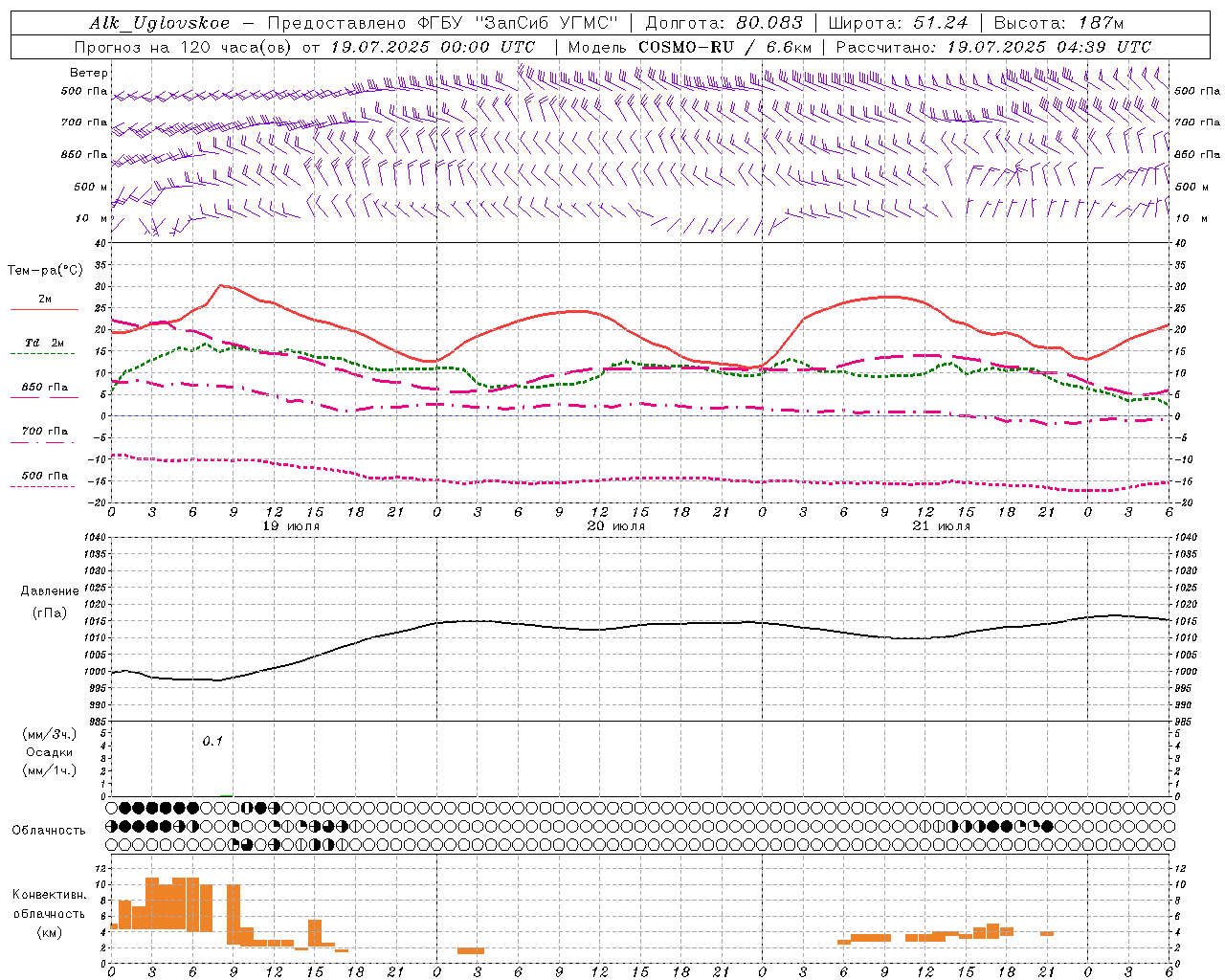This screenshot has width=1225, height=980.
Task: Click the (мм/3ч.) unit label
Action: click(x=50, y=734)
